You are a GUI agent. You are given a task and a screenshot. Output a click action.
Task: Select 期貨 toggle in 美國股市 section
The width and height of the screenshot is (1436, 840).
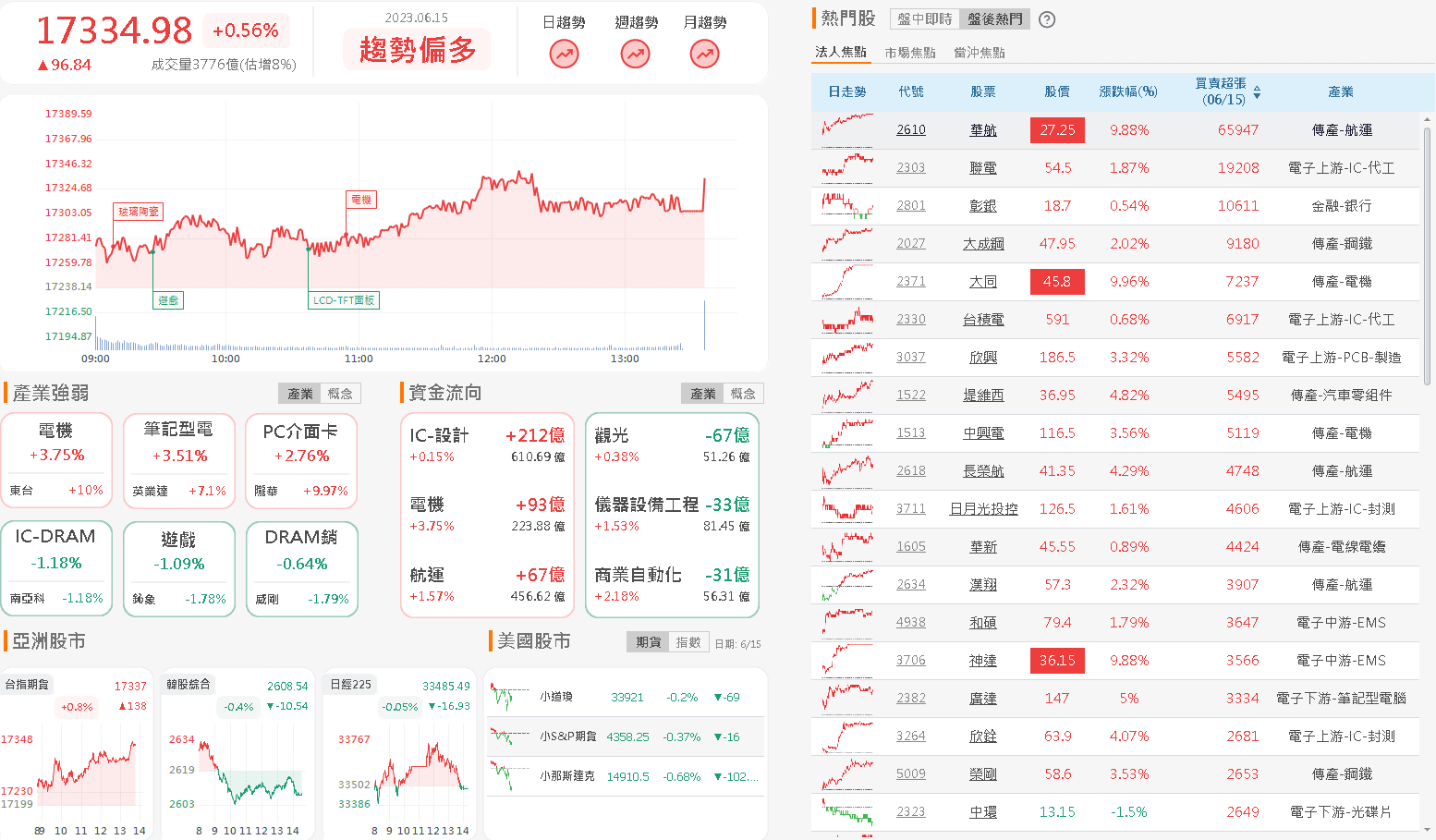pyautogui.click(x=648, y=642)
